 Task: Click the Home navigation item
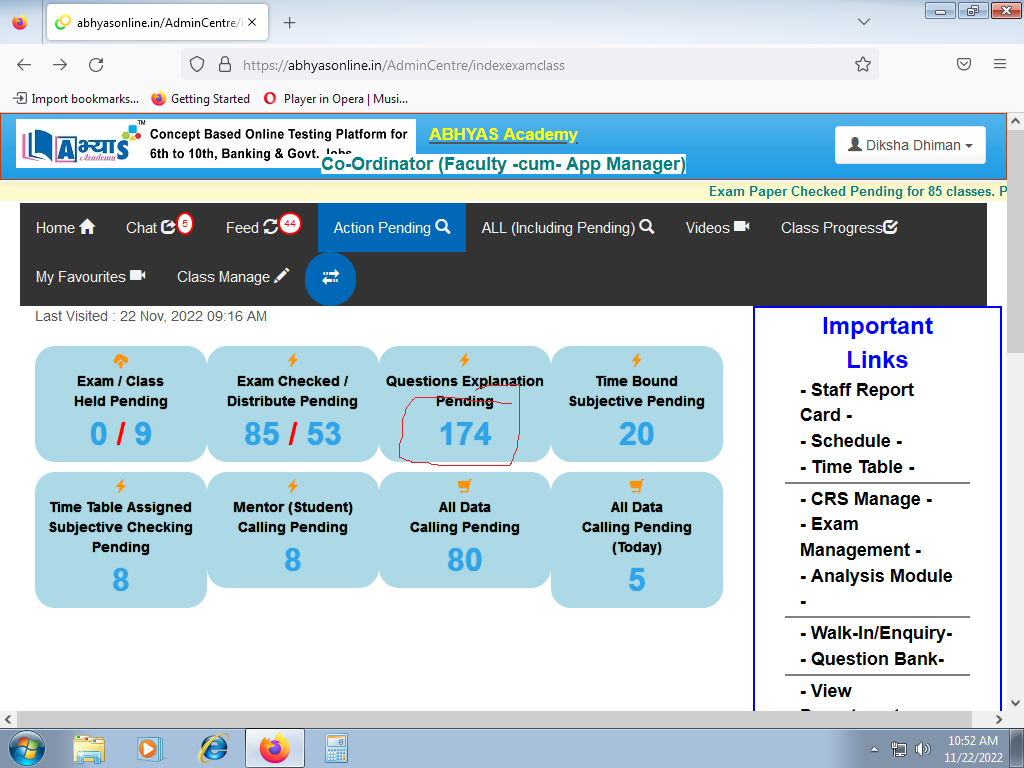tap(65, 227)
